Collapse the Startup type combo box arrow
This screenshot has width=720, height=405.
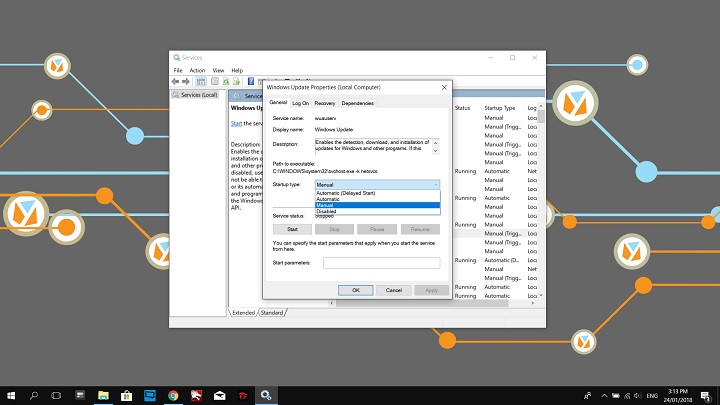point(436,185)
